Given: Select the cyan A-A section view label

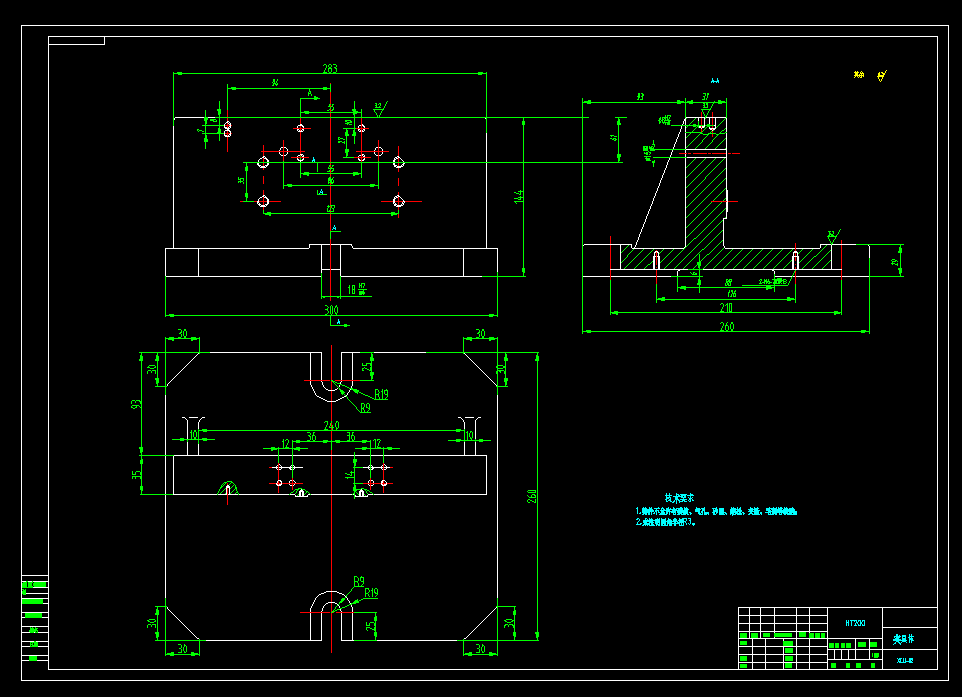Looking at the screenshot, I should coord(715,80).
